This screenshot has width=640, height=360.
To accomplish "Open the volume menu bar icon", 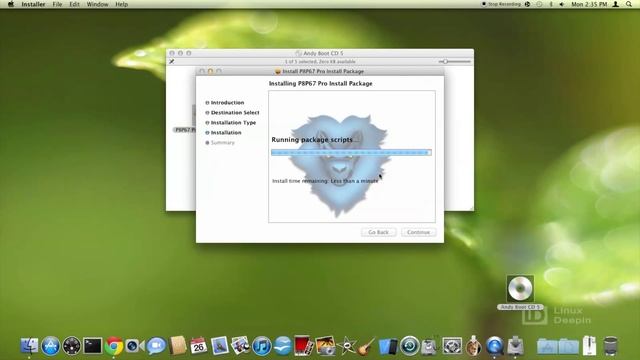I will pos(562,4).
